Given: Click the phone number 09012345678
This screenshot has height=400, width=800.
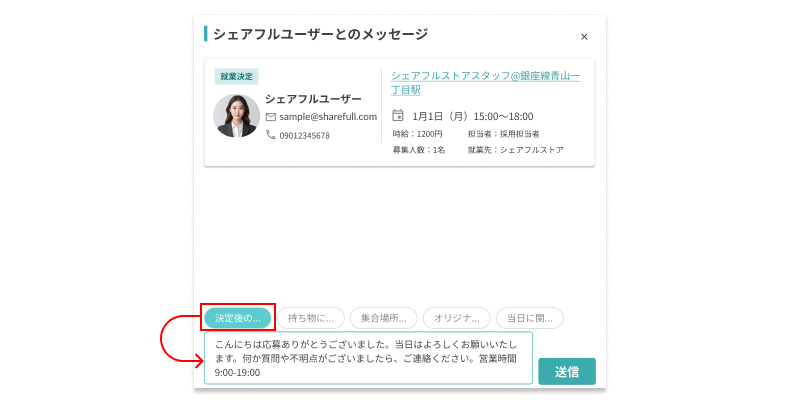Looking at the screenshot, I should point(304,136).
